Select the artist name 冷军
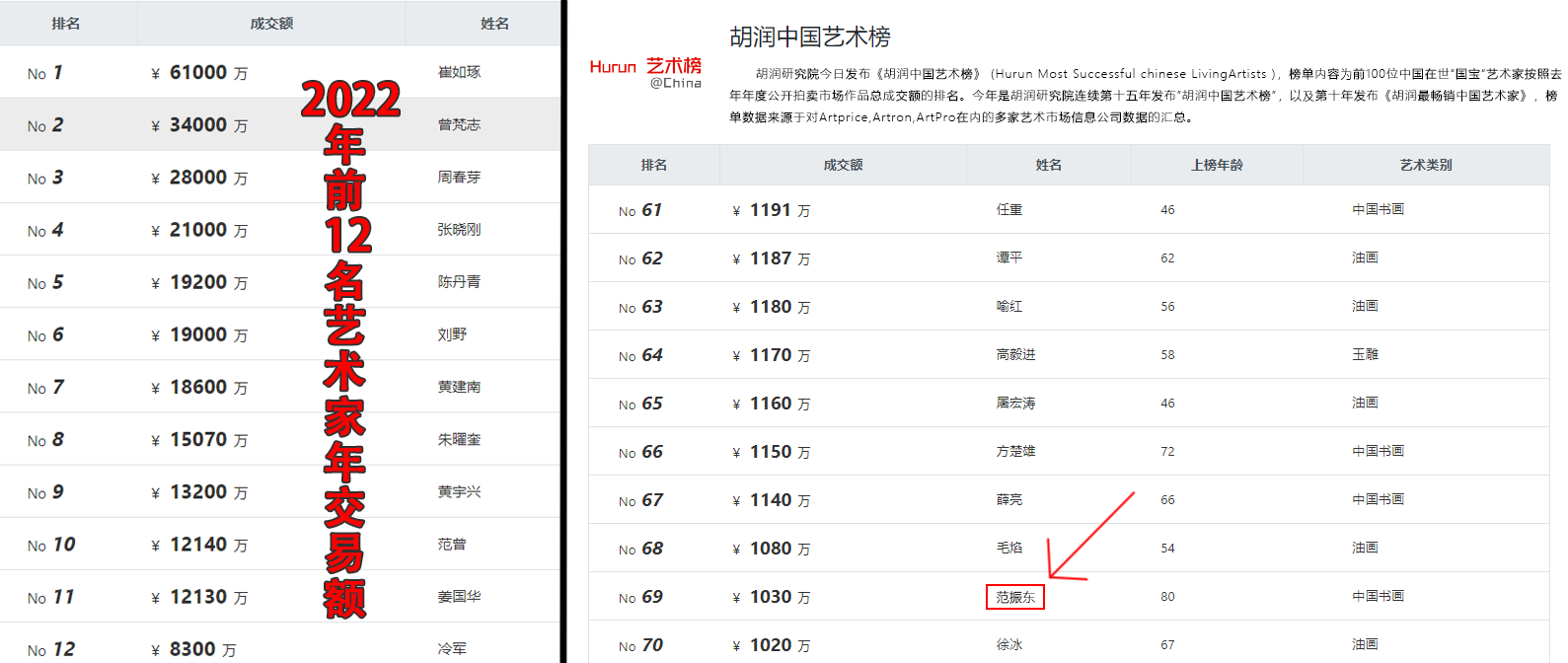Image resolution: width=1568 pixels, height=663 pixels. [452, 648]
